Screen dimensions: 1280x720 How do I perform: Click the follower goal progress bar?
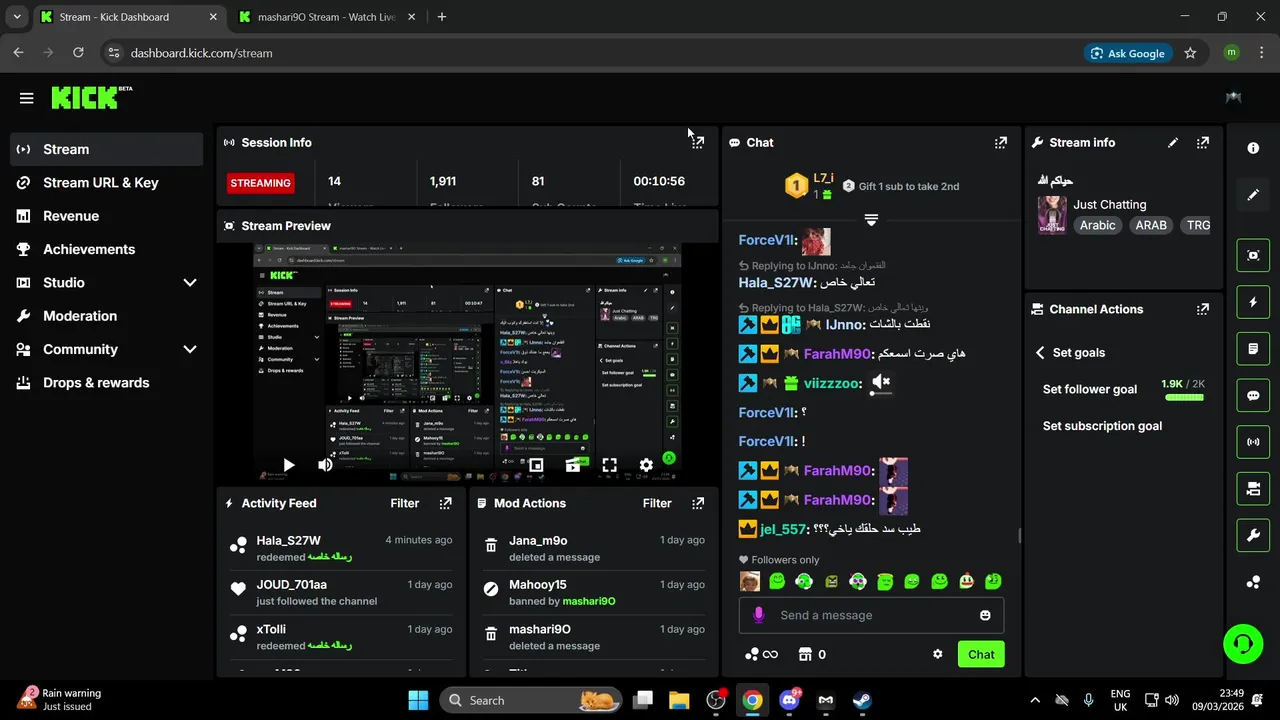tap(1184, 397)
